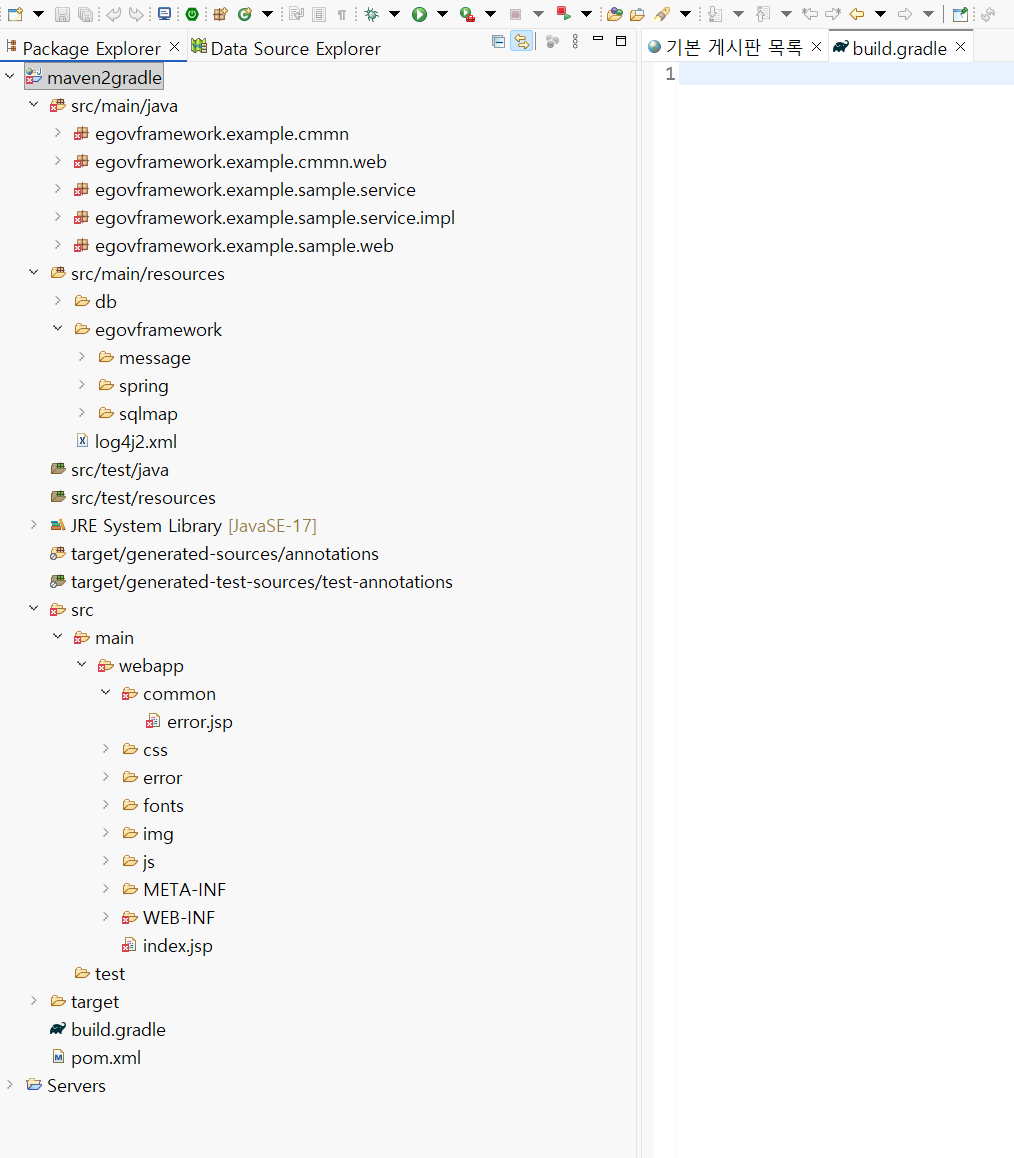This screenshot has width=1014, height=1158.
Task: Click the Back navigation yellow arrow
Action: 856,14
